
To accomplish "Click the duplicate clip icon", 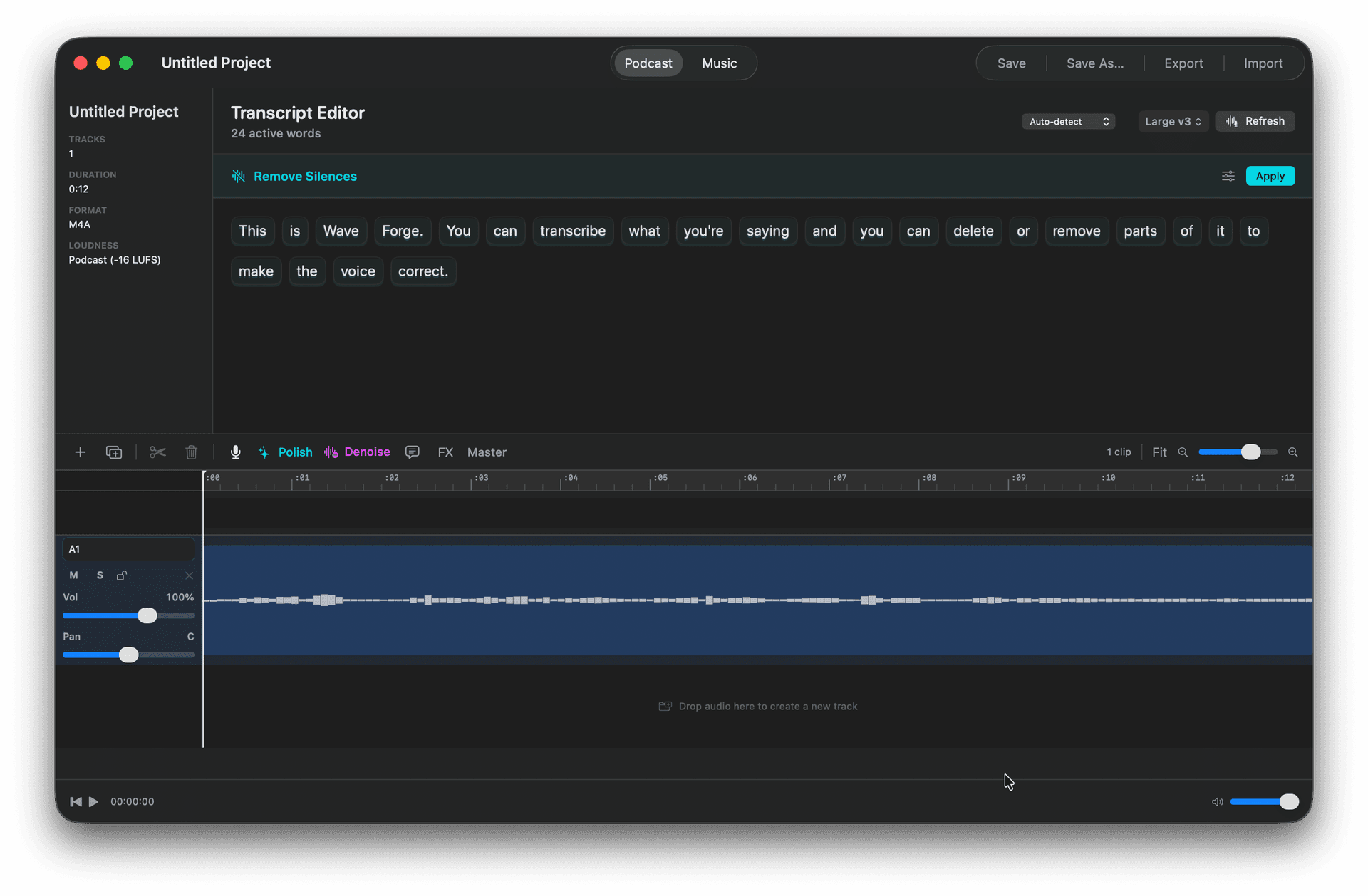I will tap(114, 452).
